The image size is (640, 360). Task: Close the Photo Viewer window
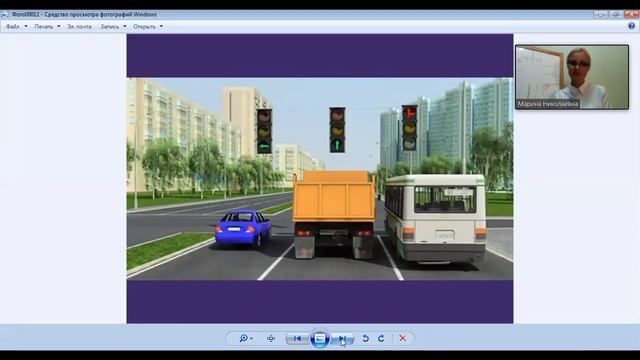pyautogui.click(x=631, y=14)
